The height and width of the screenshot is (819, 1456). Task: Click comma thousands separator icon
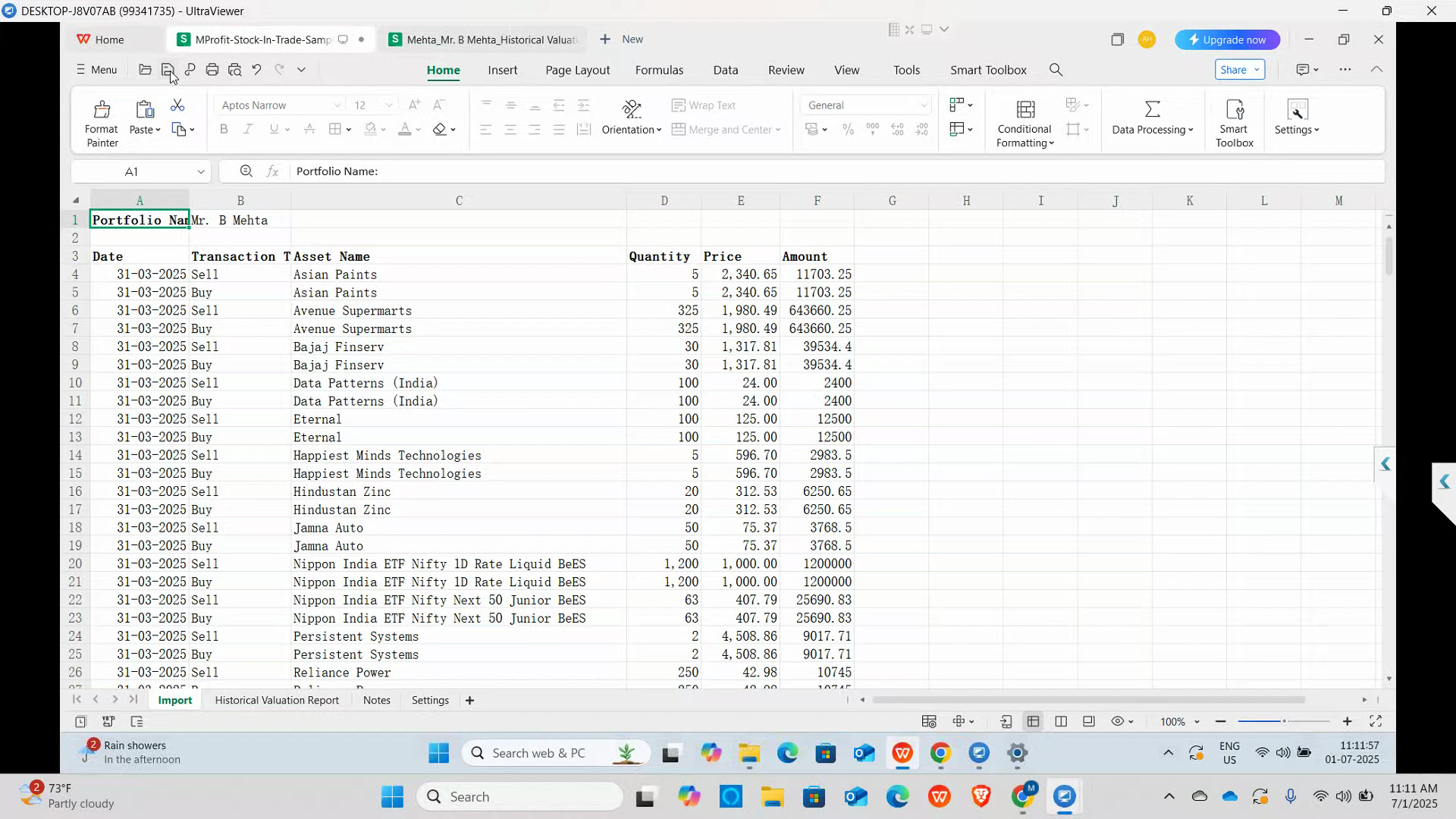click(x=873, y=130)
